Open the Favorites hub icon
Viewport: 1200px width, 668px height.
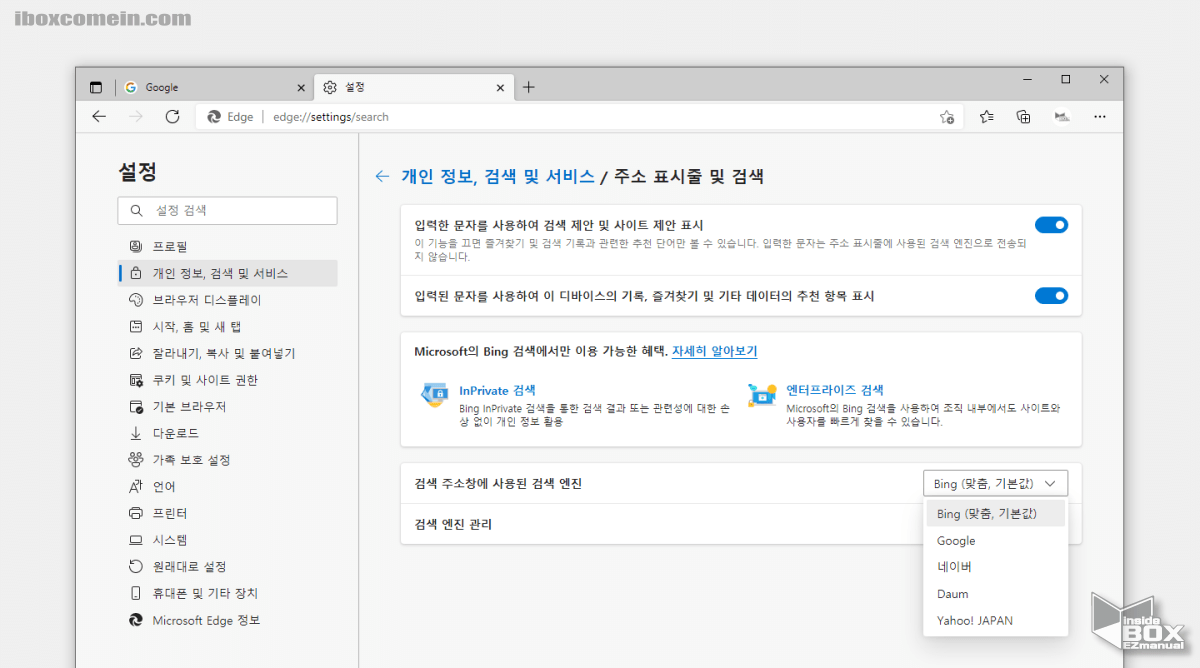985,116
